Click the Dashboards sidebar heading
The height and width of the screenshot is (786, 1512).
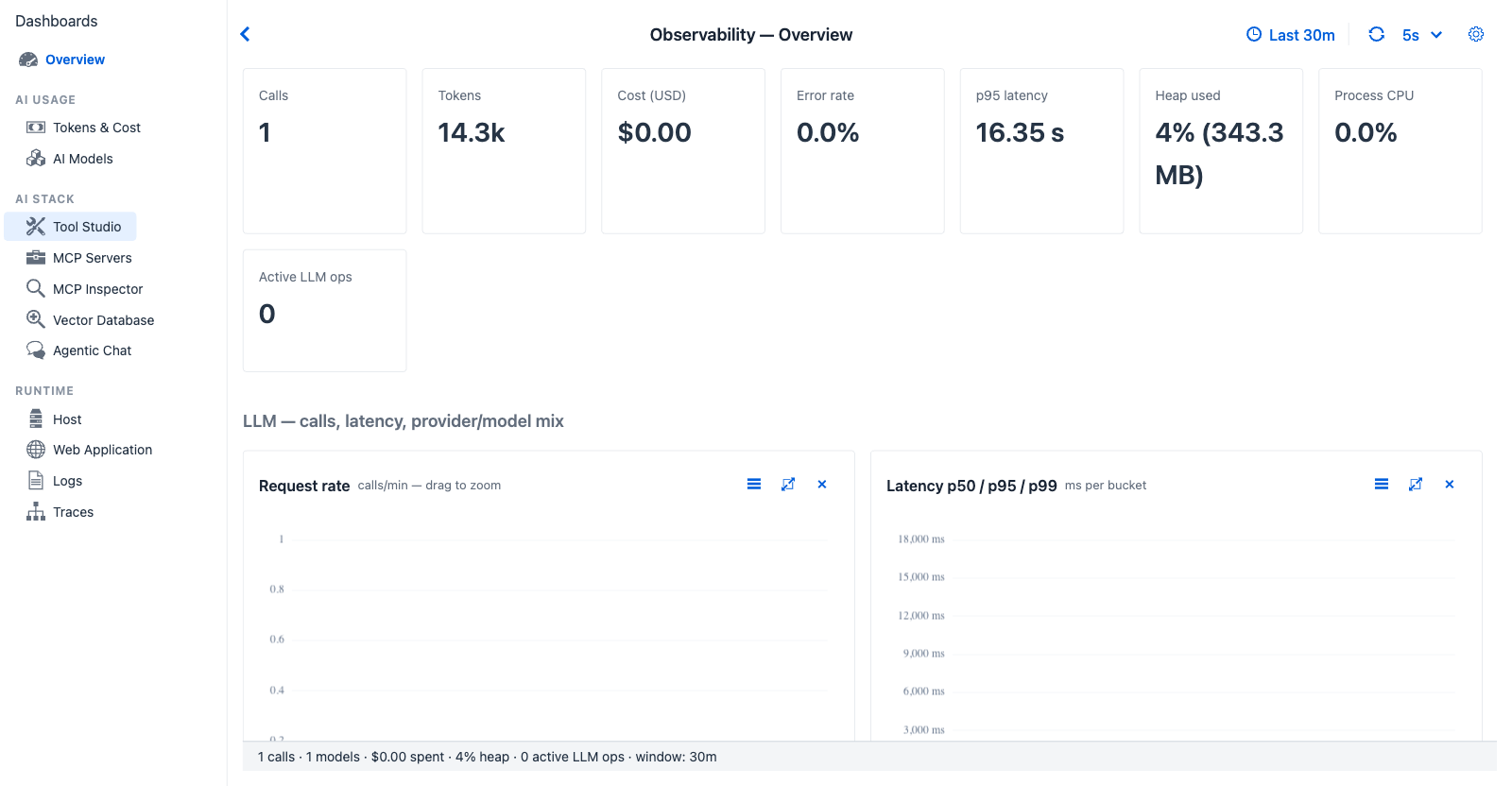tap(57, 21)
